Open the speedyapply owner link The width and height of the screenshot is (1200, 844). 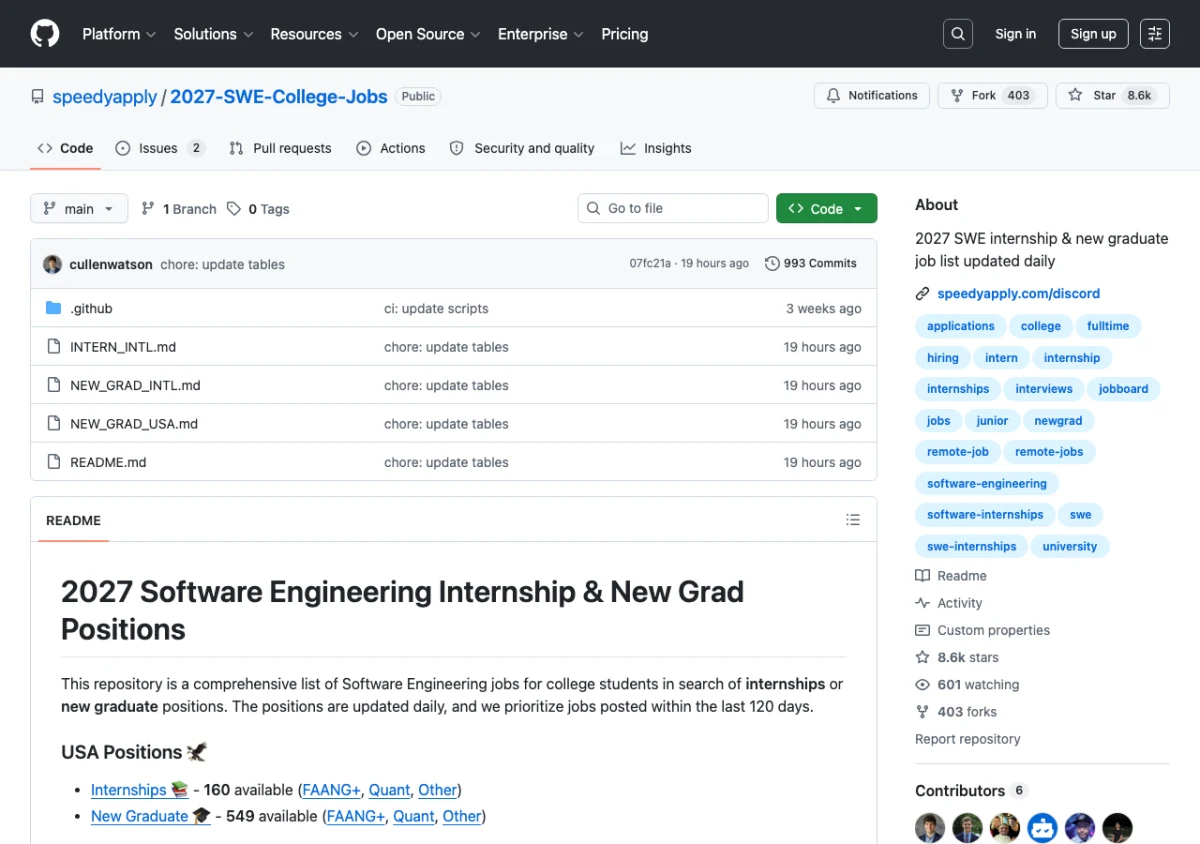[105, 97]
